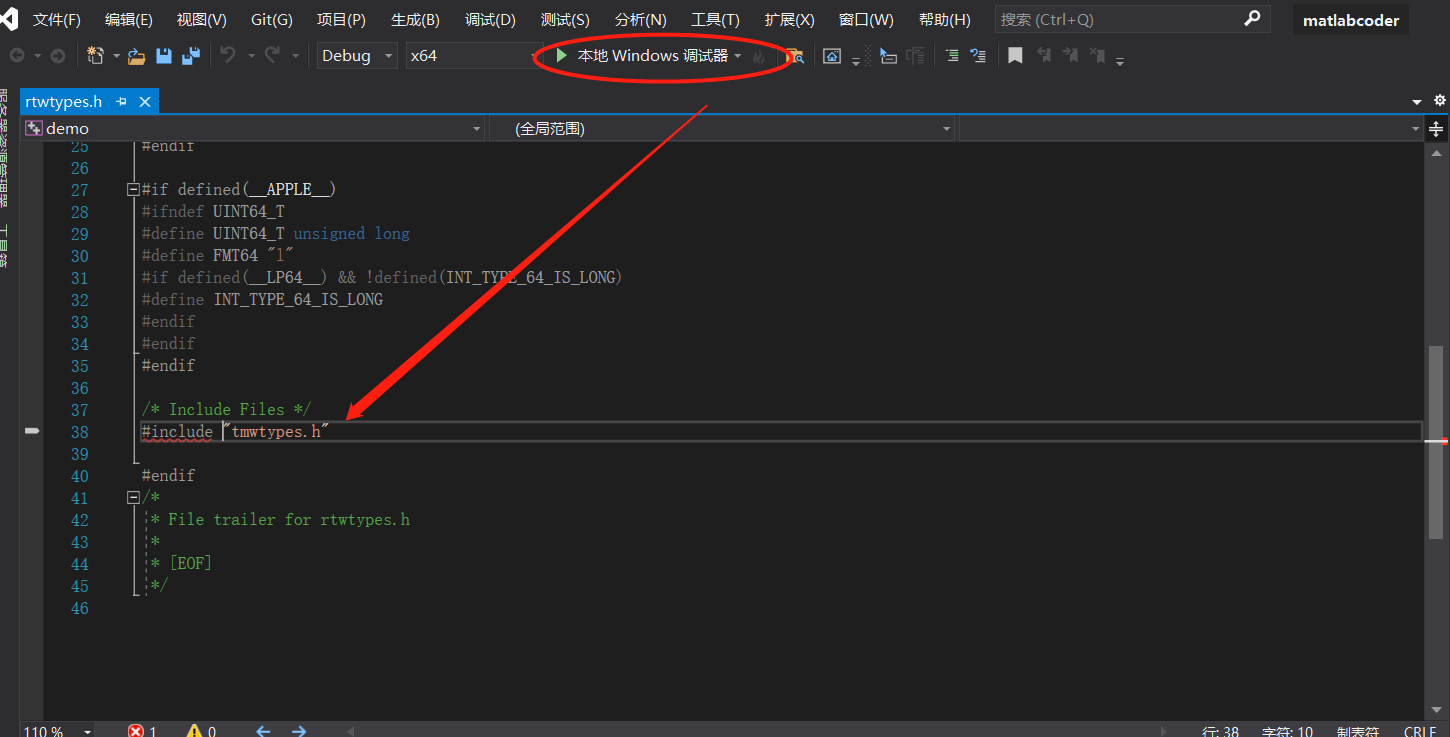The height and width of the screenshot is (737, 1450).
Task: Toggle a bookmark on the current line
Action: [x=1014, y=56]
